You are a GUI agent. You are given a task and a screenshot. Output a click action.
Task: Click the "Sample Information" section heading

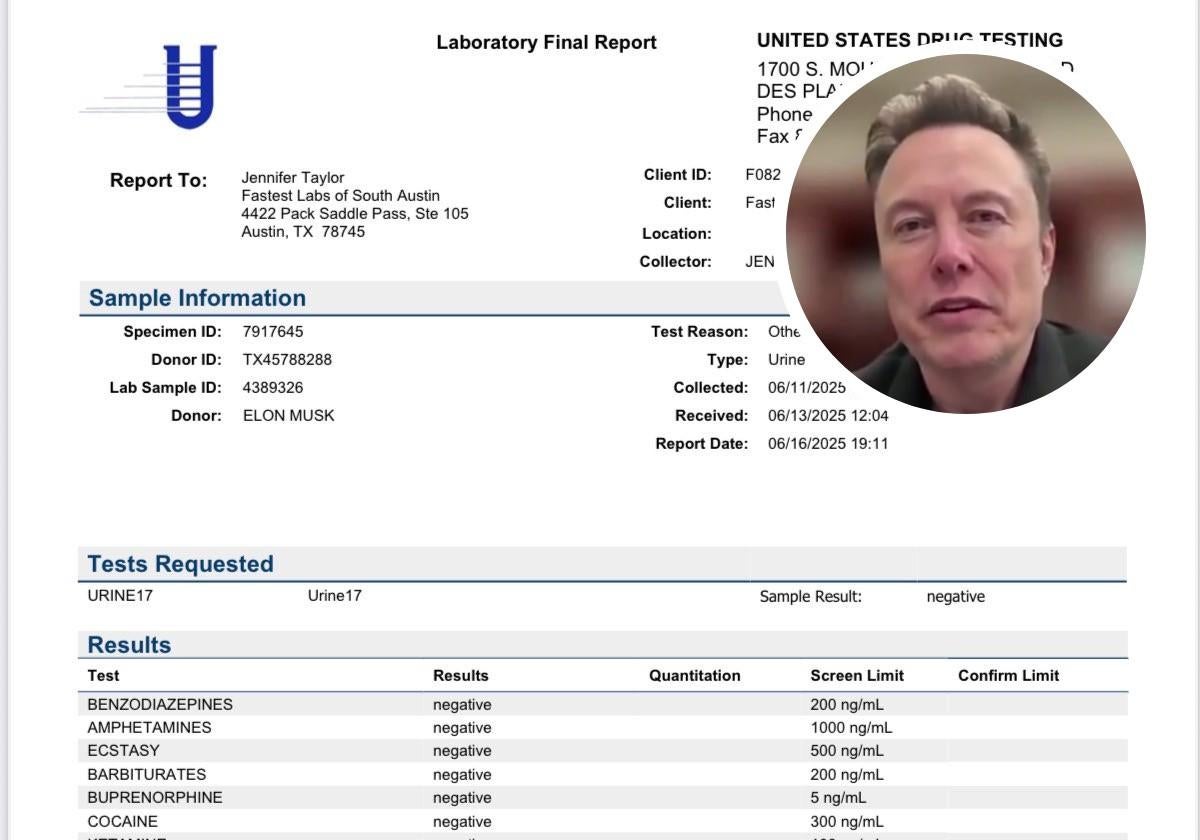[197, 298]
